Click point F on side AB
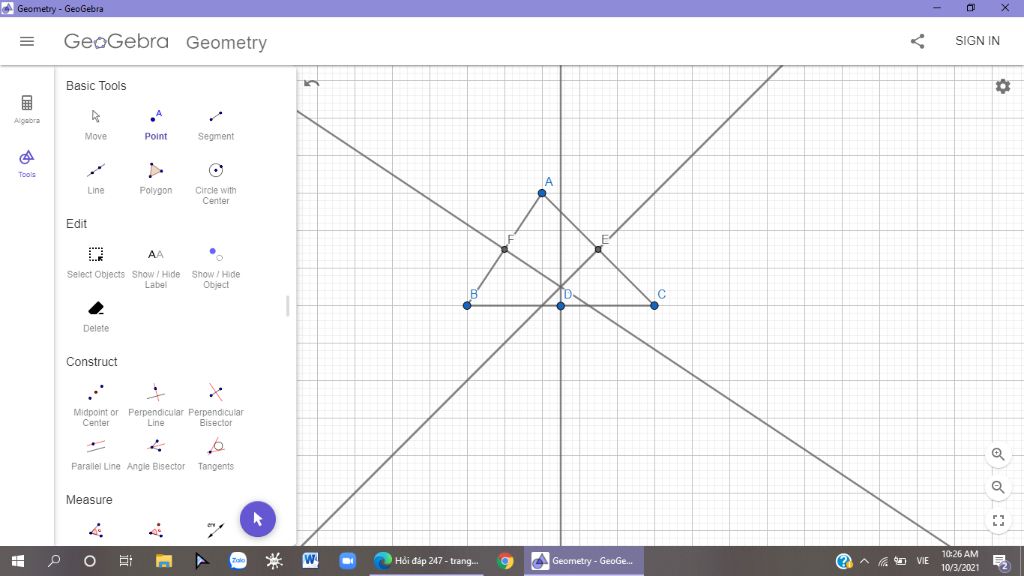 pyautogui.click(x=504, y=249)
